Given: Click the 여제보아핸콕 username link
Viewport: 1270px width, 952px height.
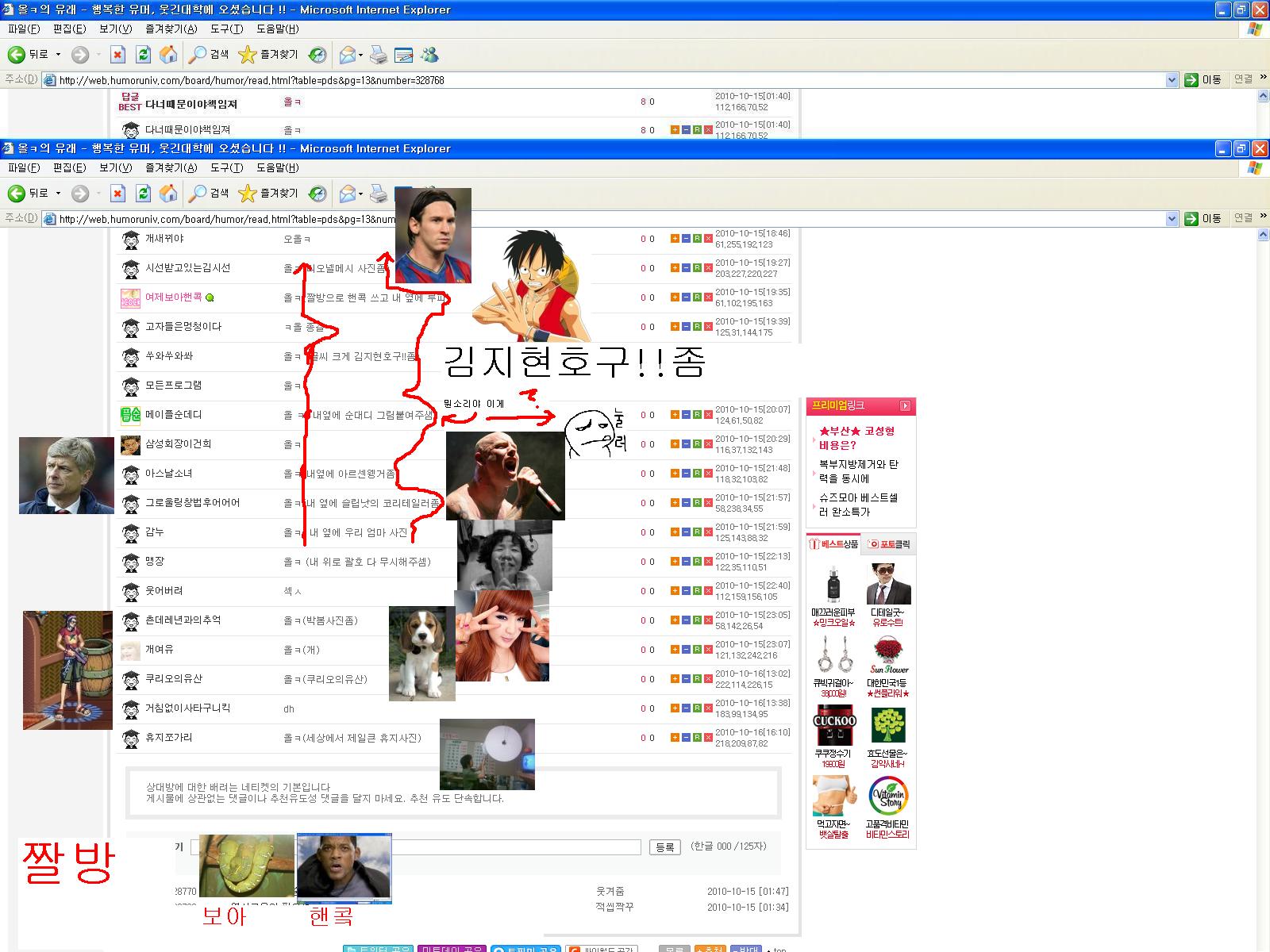Looking at the screenshot, I should point(173,297).
